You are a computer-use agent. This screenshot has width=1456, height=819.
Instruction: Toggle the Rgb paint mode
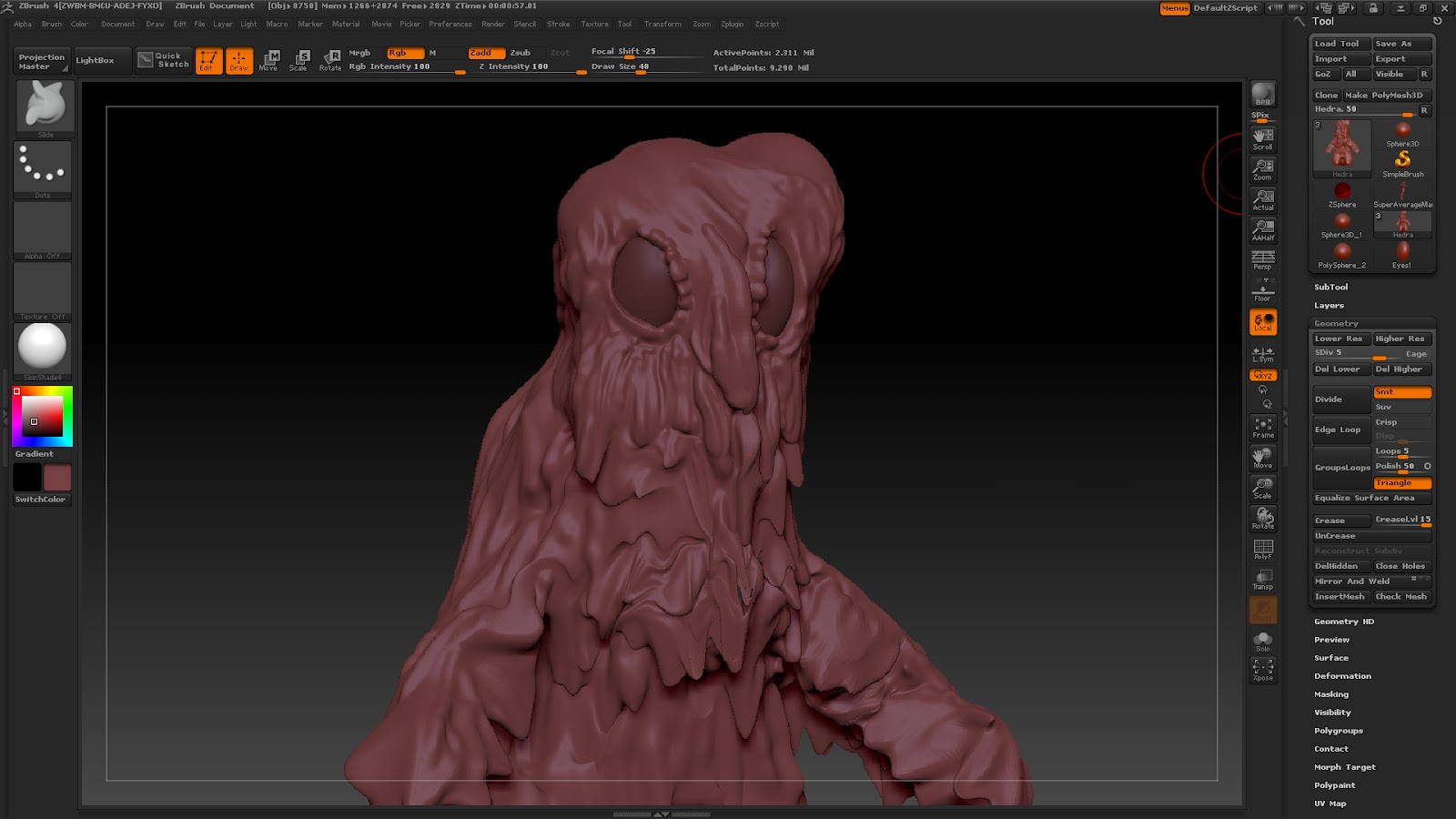click(x=405, y=53)
